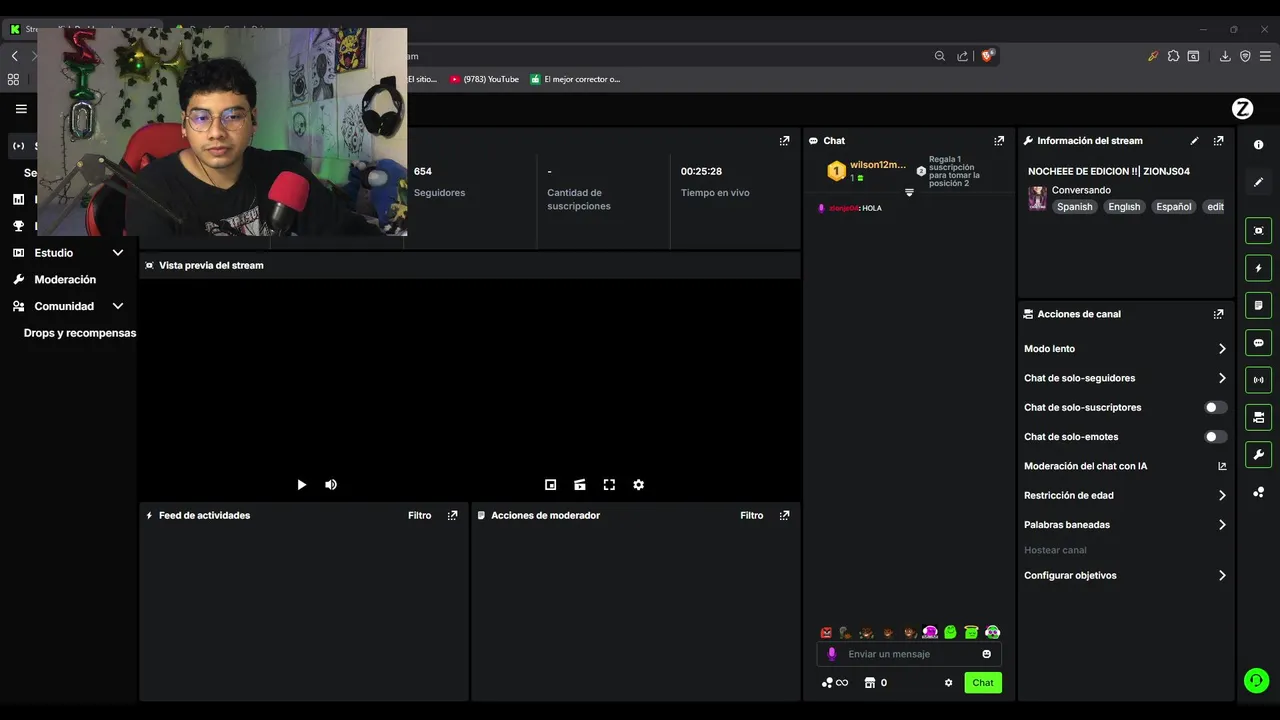Toggle channel actions widget in right sidebar
Viewport: 1280px width, 720px height.
pyautogui.click(x=1258, y=417)
